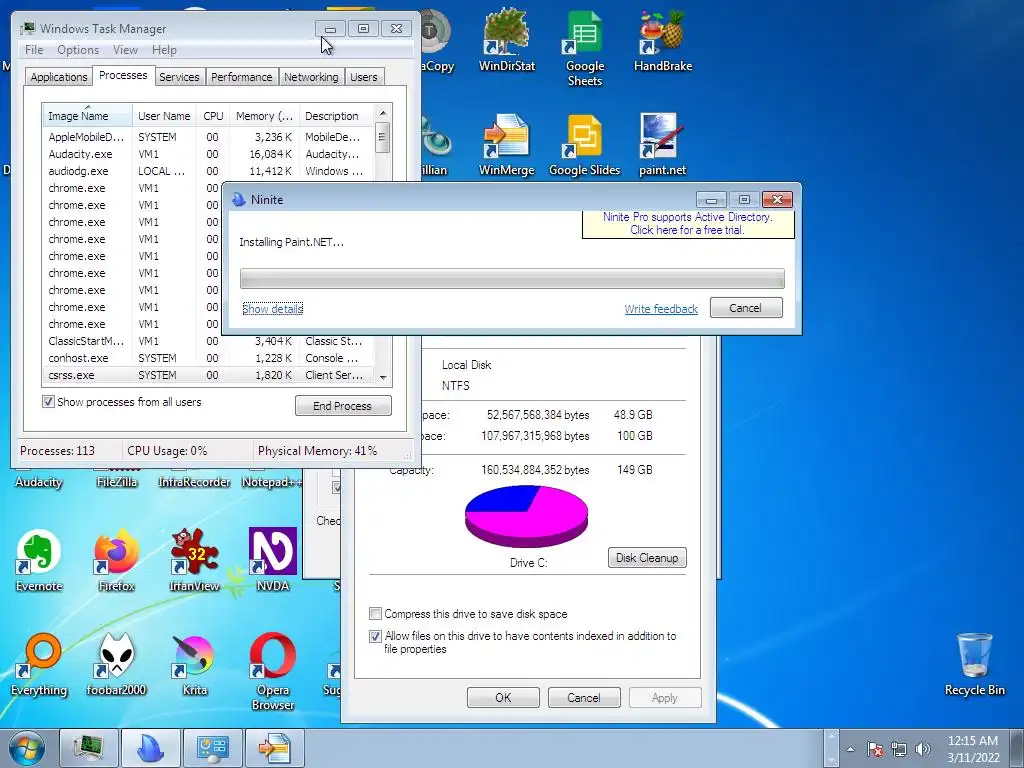
Task: Switch to Task Manager taskbar button
Action: pos(89,748)
